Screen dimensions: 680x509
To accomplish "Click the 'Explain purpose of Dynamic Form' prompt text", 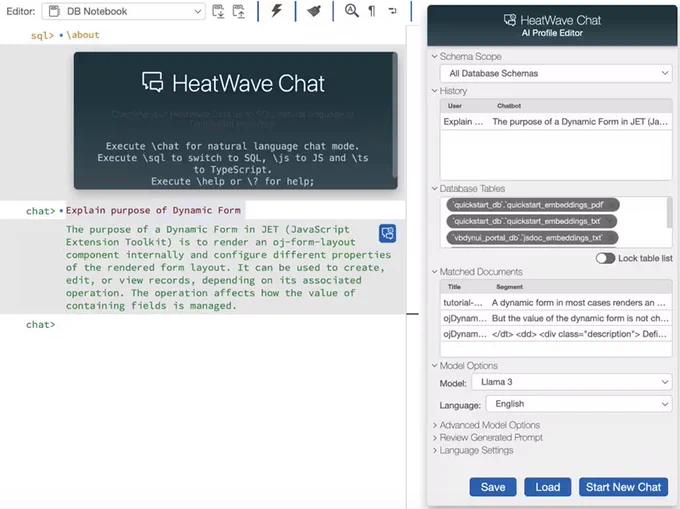I will [x=153, y=210].
